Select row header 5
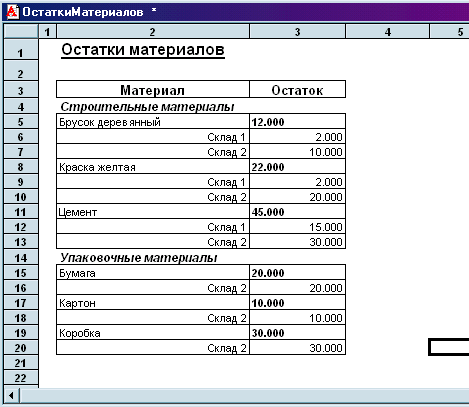 tap(21, 122)
